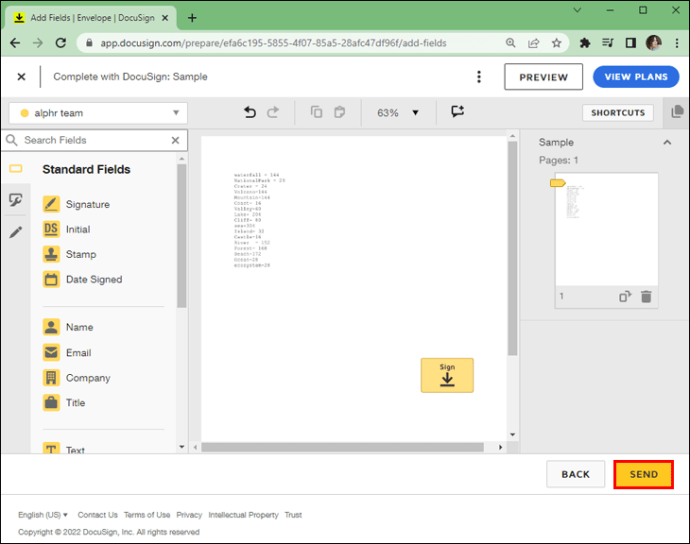Collapse the Sample document section
The height and width of the screenshot is (544, 690).
pyautogui.click(x=667, y=142)
